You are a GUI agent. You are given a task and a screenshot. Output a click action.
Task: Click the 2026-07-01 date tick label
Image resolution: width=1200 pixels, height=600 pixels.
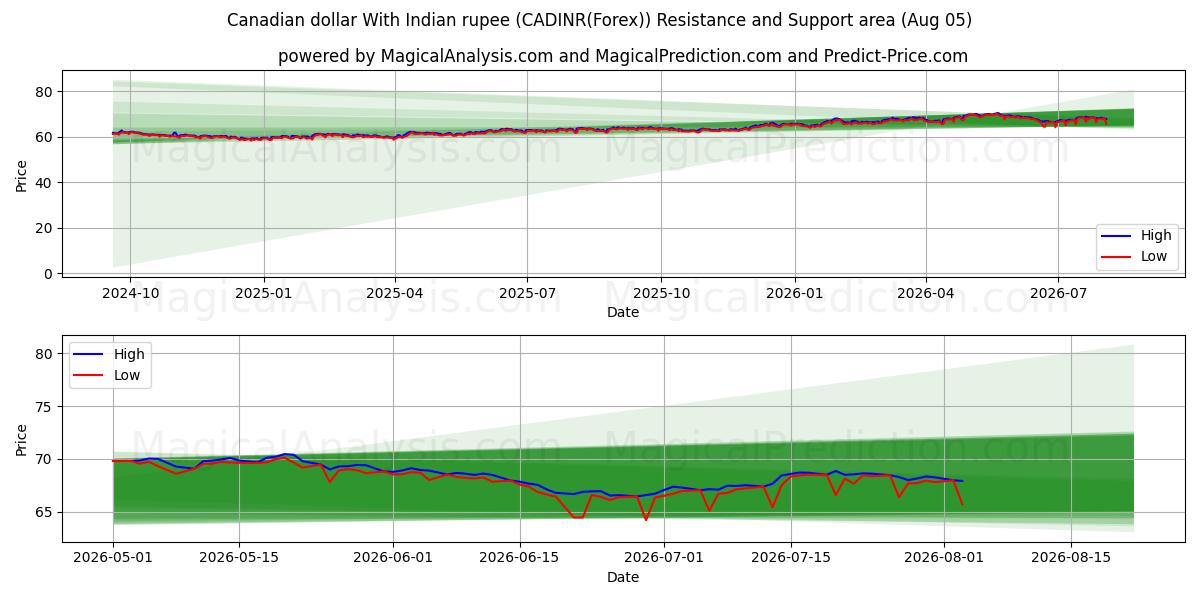click(664, 558)
